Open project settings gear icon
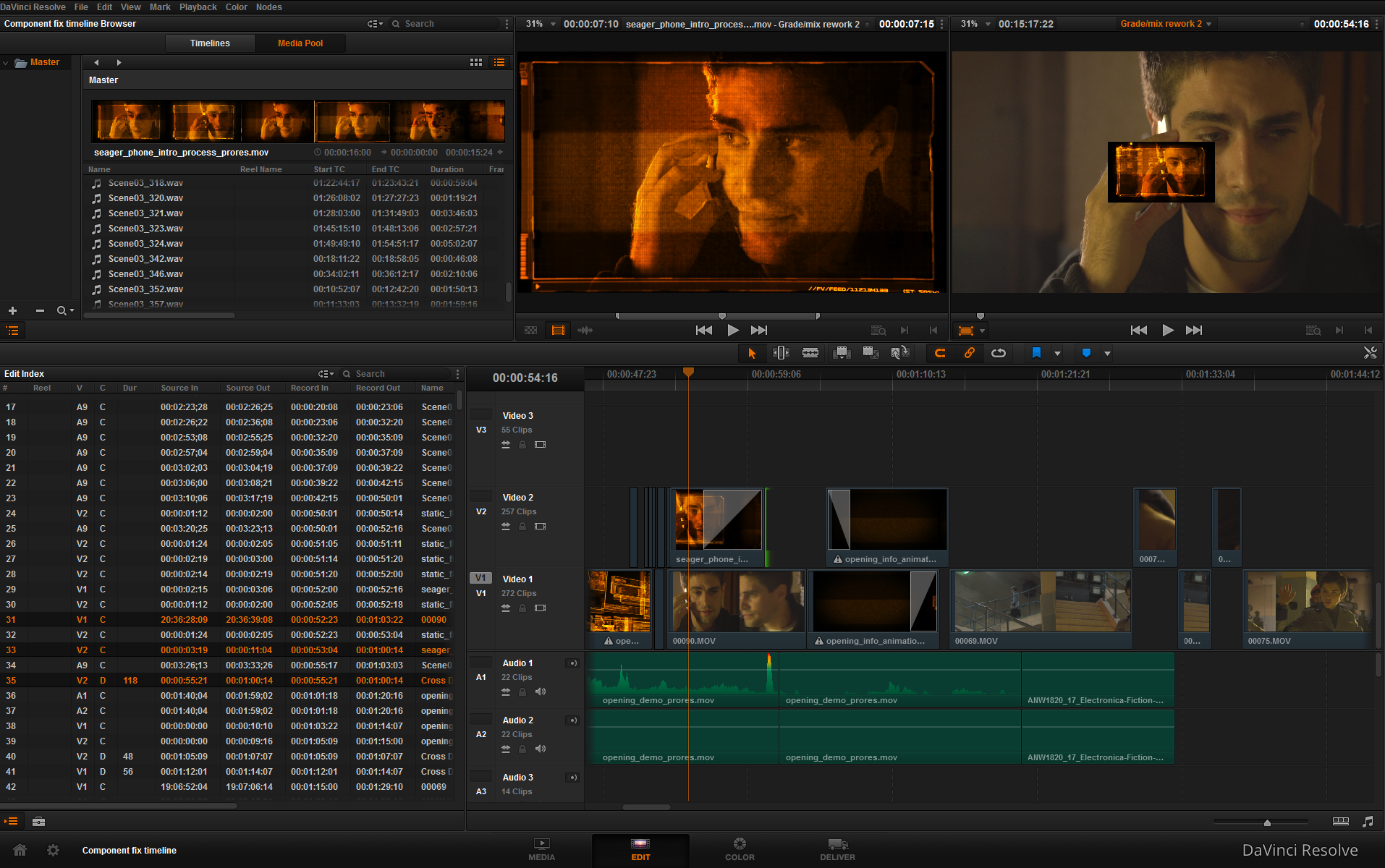 point(53,850)
